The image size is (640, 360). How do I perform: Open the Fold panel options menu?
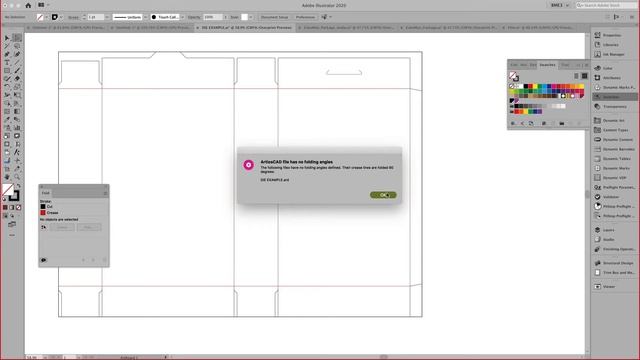105,193
